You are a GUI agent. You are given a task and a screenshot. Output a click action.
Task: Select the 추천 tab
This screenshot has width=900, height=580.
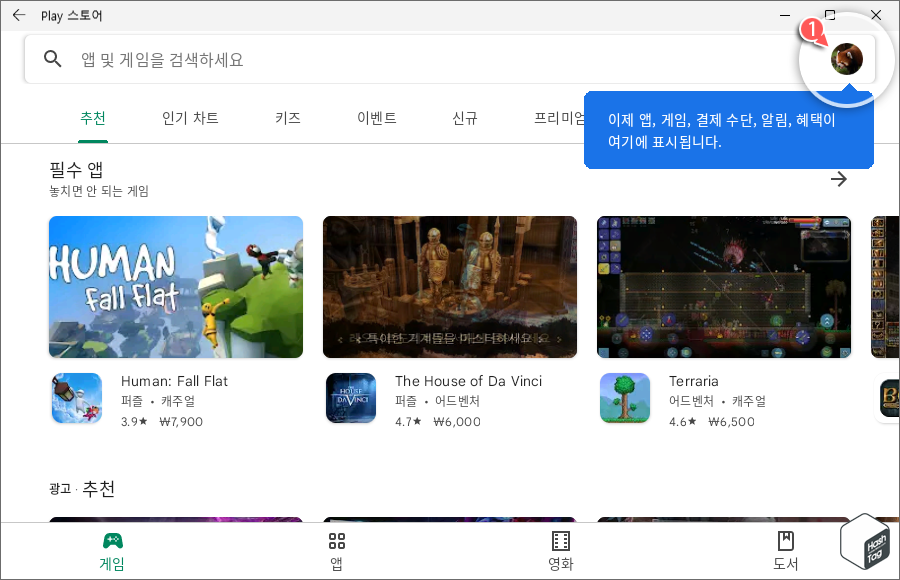click(x=93, y=118)
